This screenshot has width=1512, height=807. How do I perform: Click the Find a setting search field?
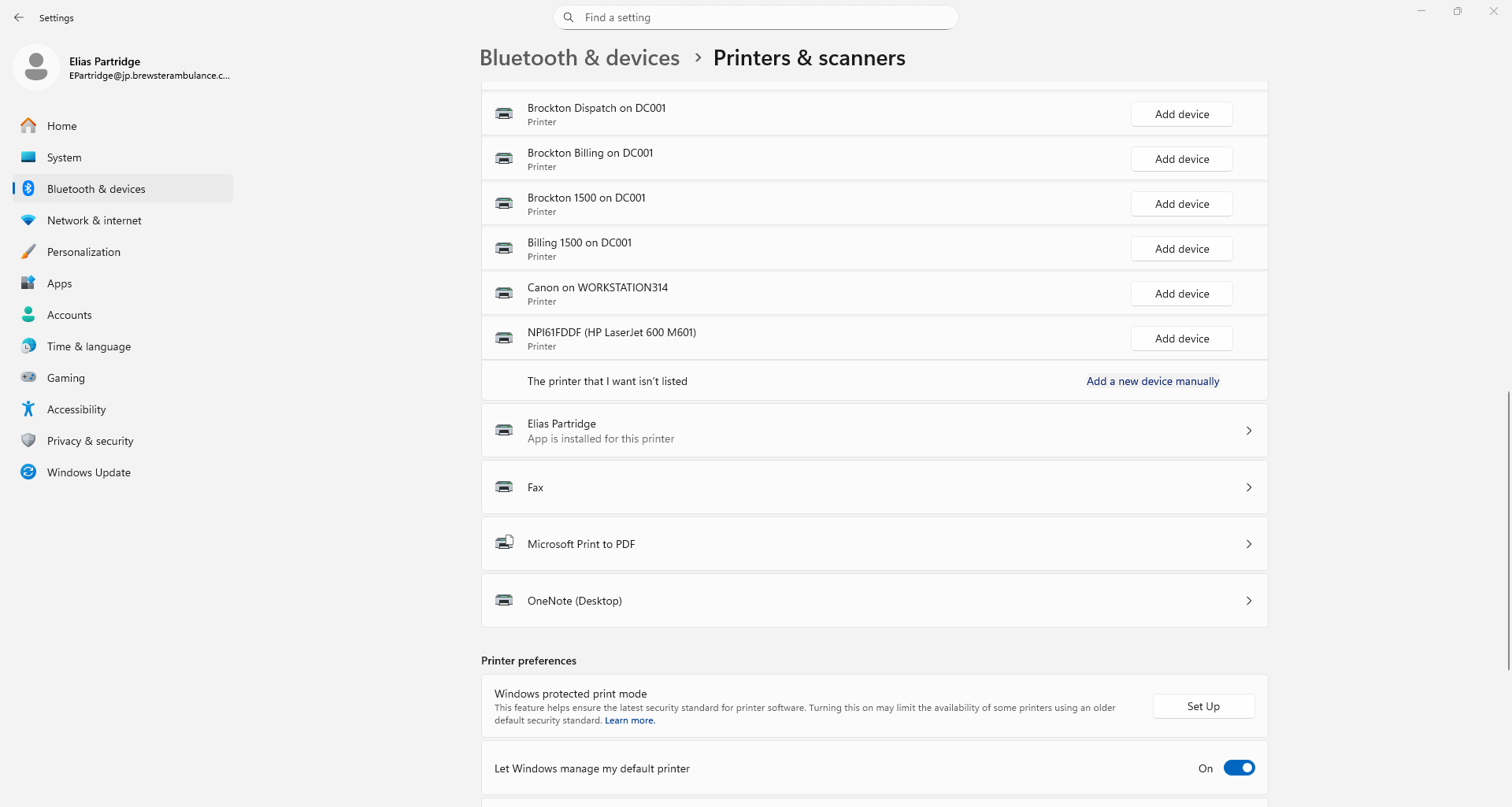pos(756,17)
